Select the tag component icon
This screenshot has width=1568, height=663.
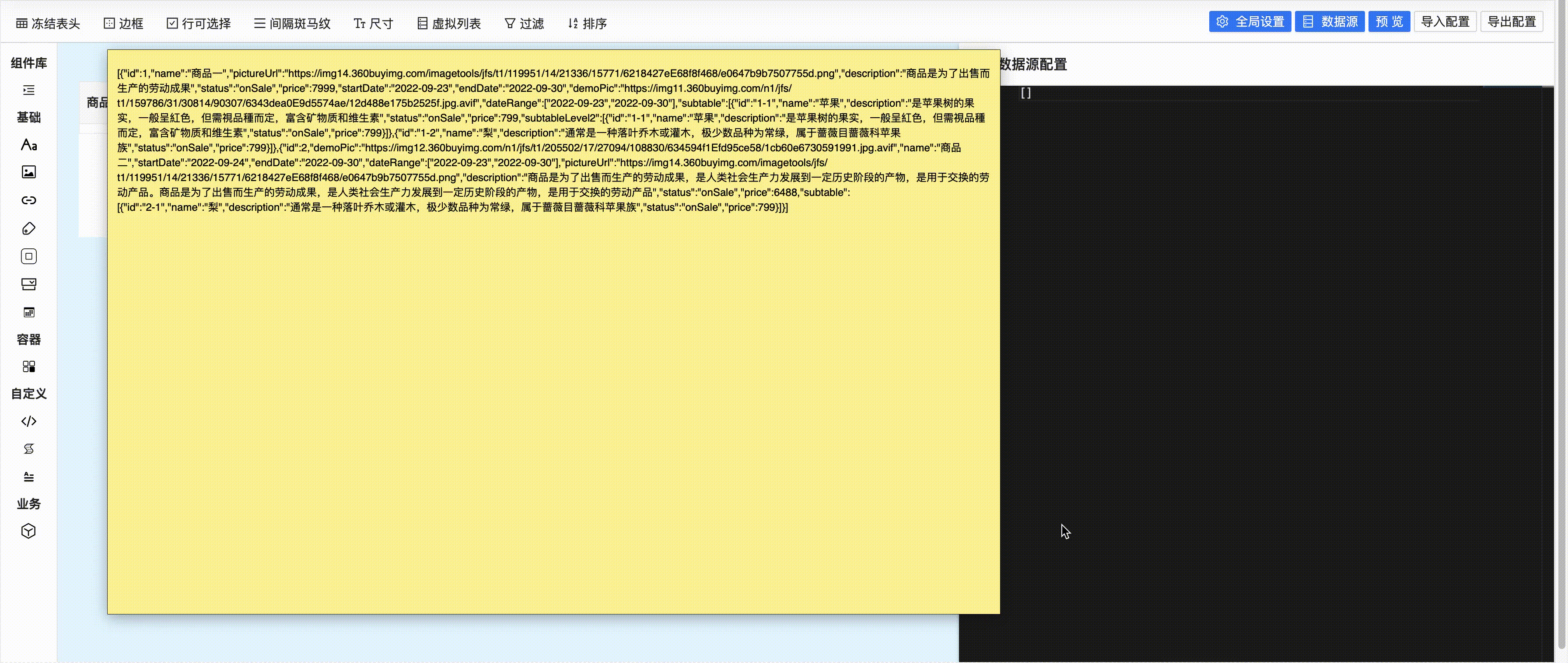tap(28, 229)
